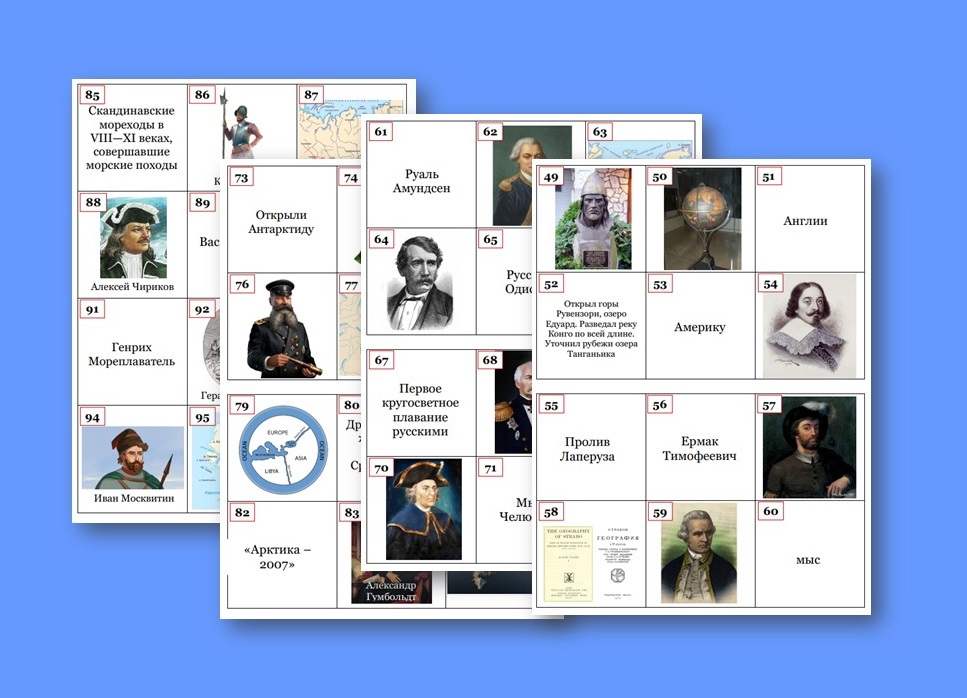Image resolution: width=967 pixels, height=698 pixels.
Task: Select the Америку card numbered 53
Action: coord(699,327)
